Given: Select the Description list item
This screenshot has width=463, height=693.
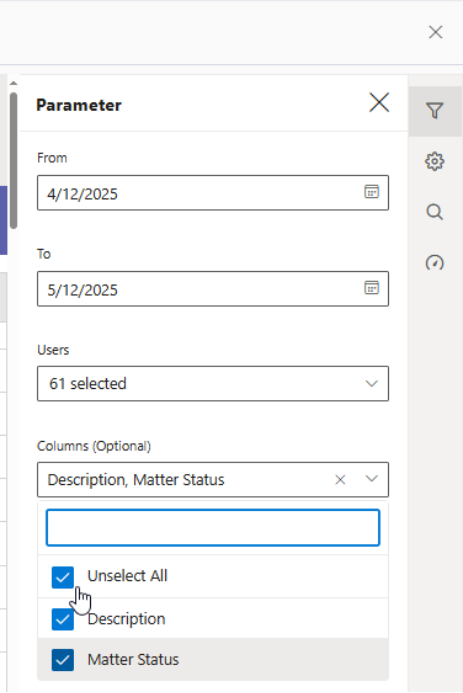Looking at the screenshot, I should [213, 618].
